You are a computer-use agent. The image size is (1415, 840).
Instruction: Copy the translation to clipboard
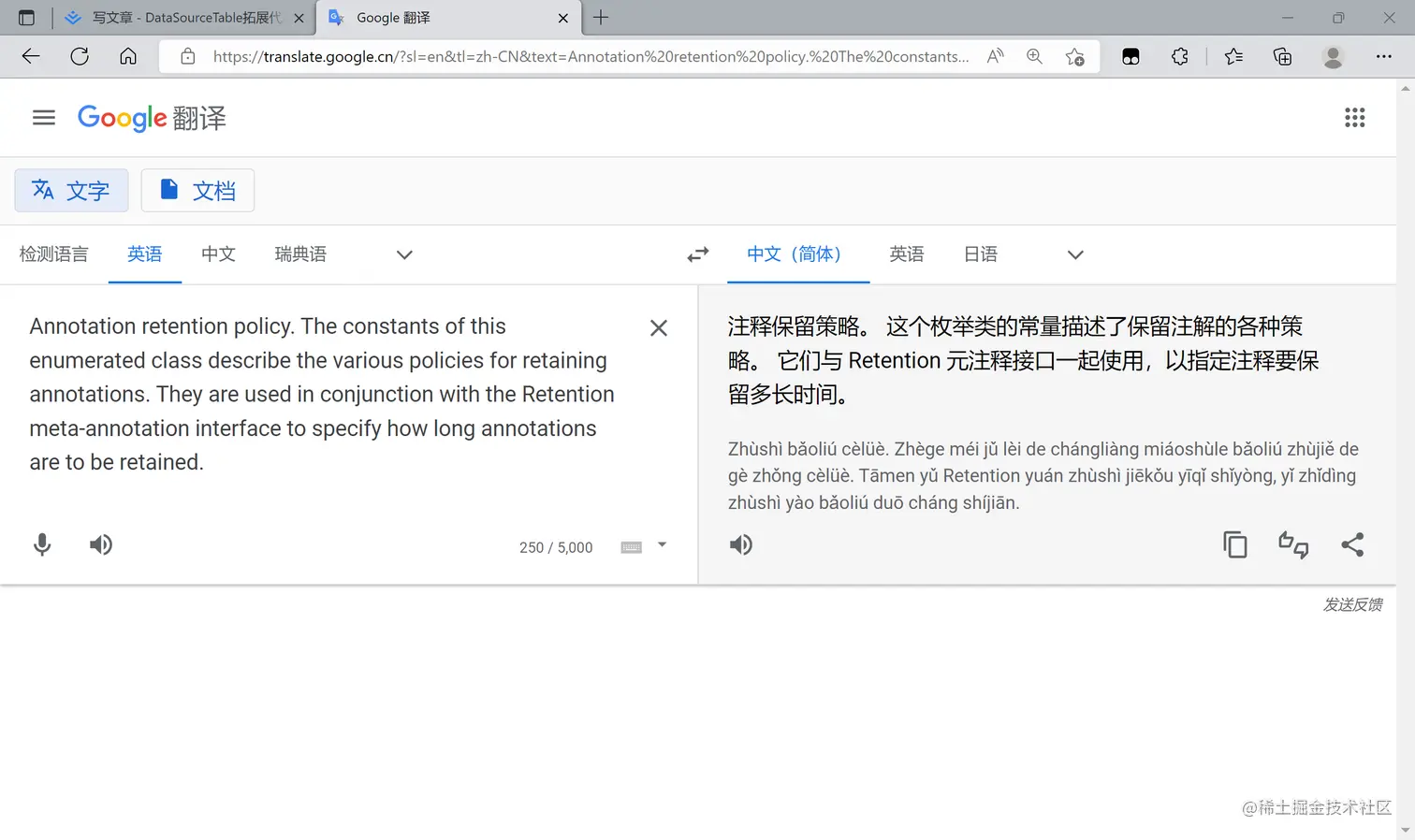coord(1235,544)
